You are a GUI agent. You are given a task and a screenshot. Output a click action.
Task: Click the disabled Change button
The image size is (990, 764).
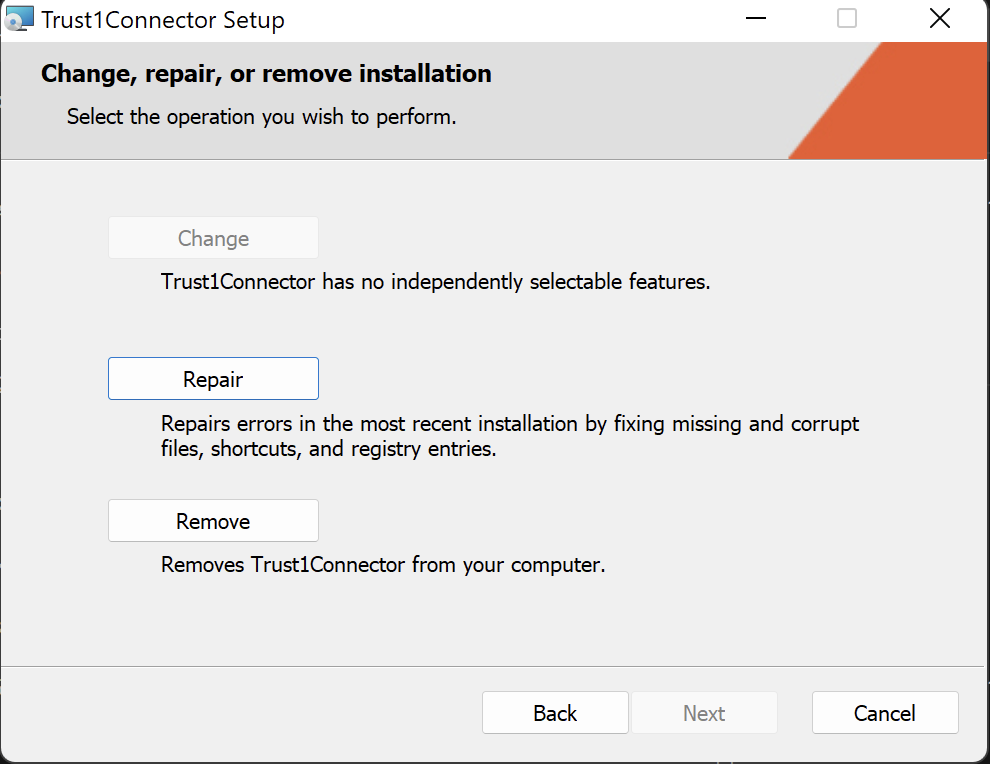tap(213, 239)
